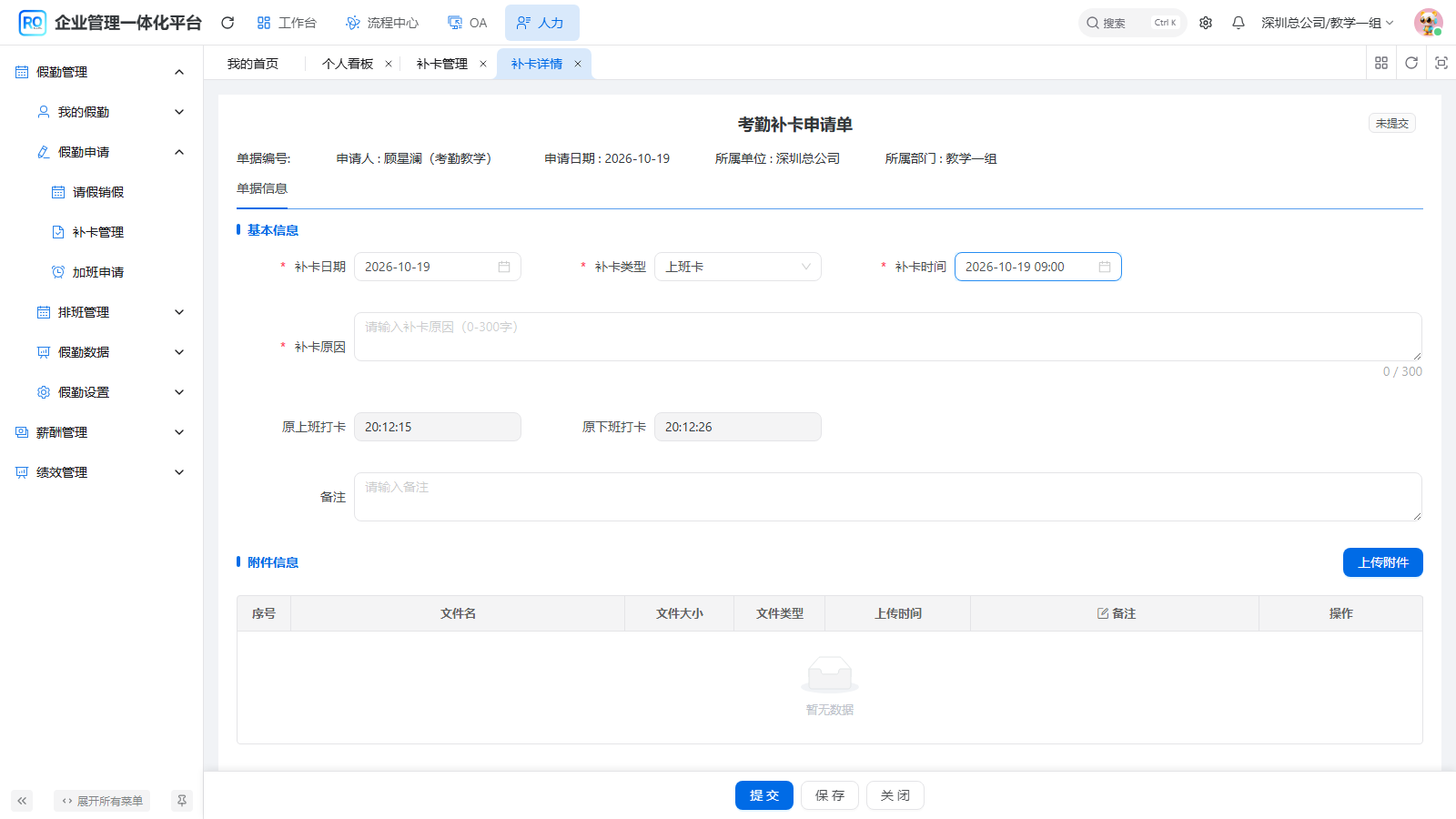
Task: Click the refresh icon beside platform title
Action: pyautogui.click(x=227, y=23)
